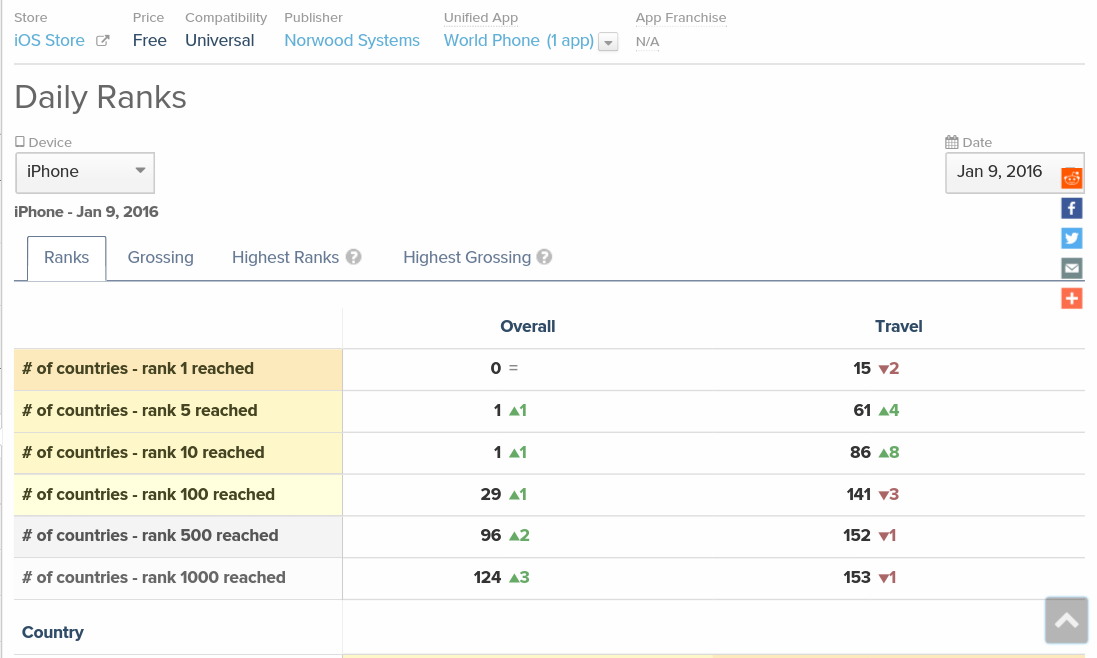Image resolution: width=1097 pixels, height=658 pixels.
Task: Click help icon next to Highest Ranks
Action: pyautogui.click(x=353, y=257)
